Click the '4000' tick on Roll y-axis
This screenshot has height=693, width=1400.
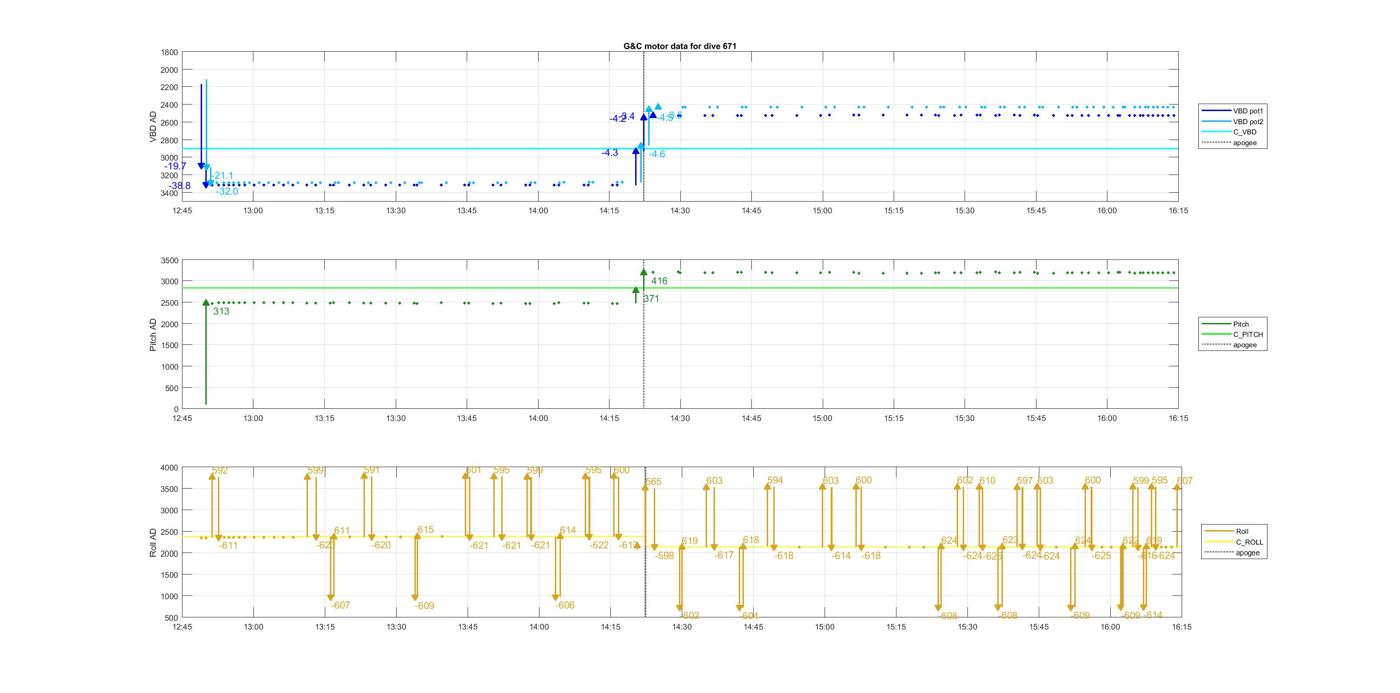pyautogui.click(x=168, y=467)
